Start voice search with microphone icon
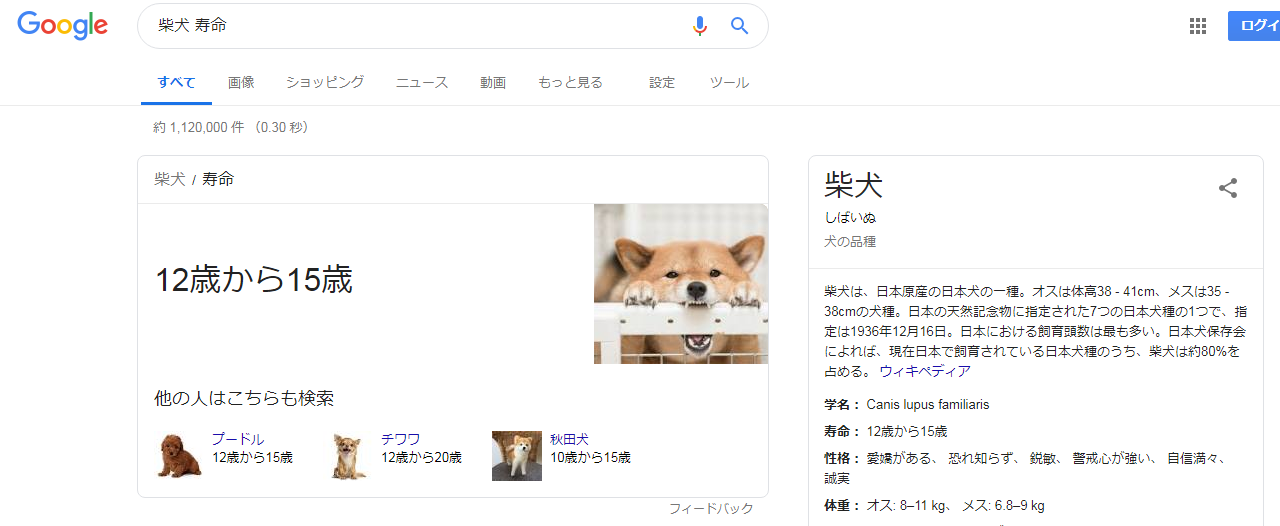Screen dimensions: 1280x526 [x=700, y=26]
